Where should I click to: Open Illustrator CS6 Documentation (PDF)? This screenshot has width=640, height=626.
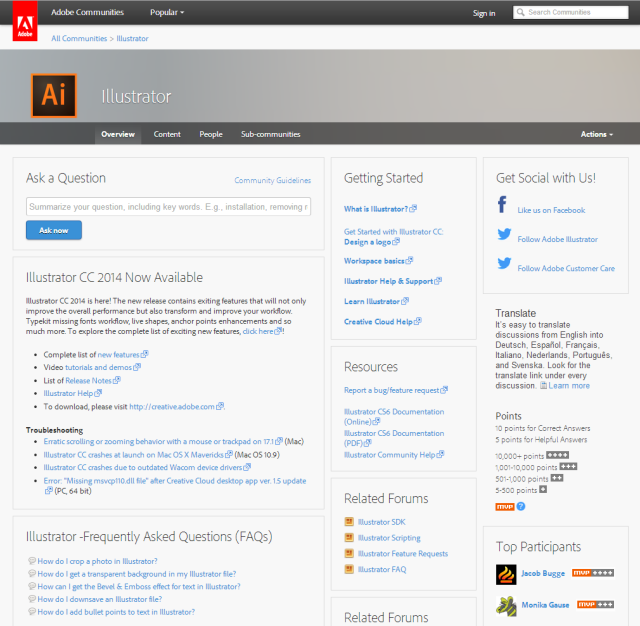coord(394,438)
